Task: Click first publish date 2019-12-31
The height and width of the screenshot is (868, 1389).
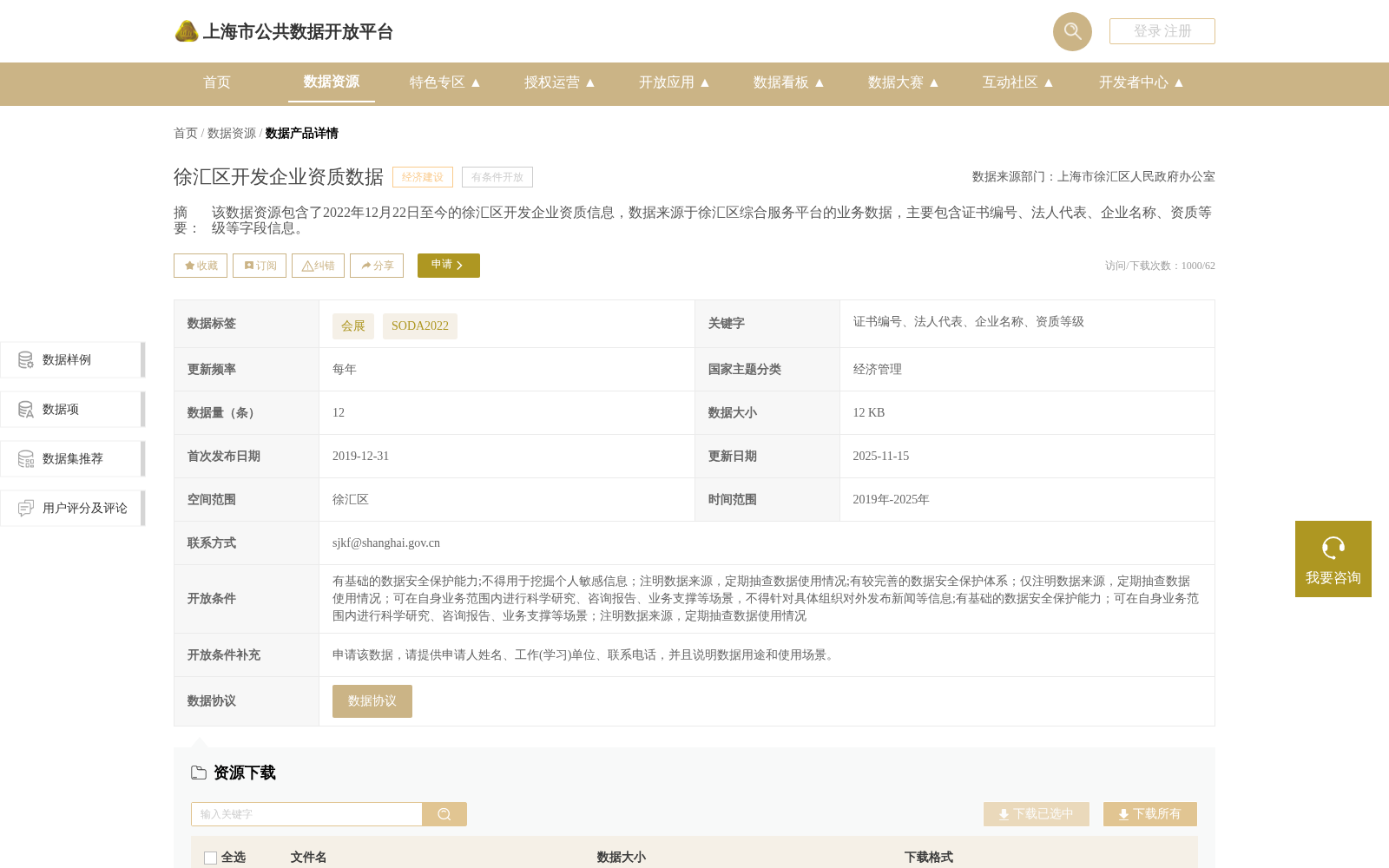Action: tap(361, 457)
